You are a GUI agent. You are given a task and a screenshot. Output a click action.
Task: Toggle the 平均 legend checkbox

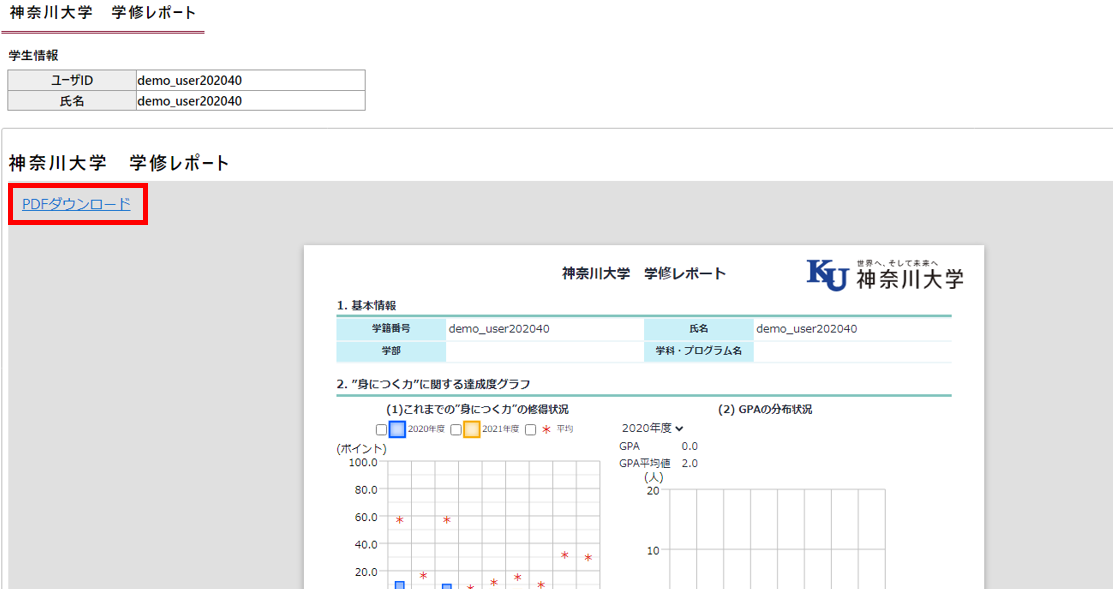coord(530,429)
